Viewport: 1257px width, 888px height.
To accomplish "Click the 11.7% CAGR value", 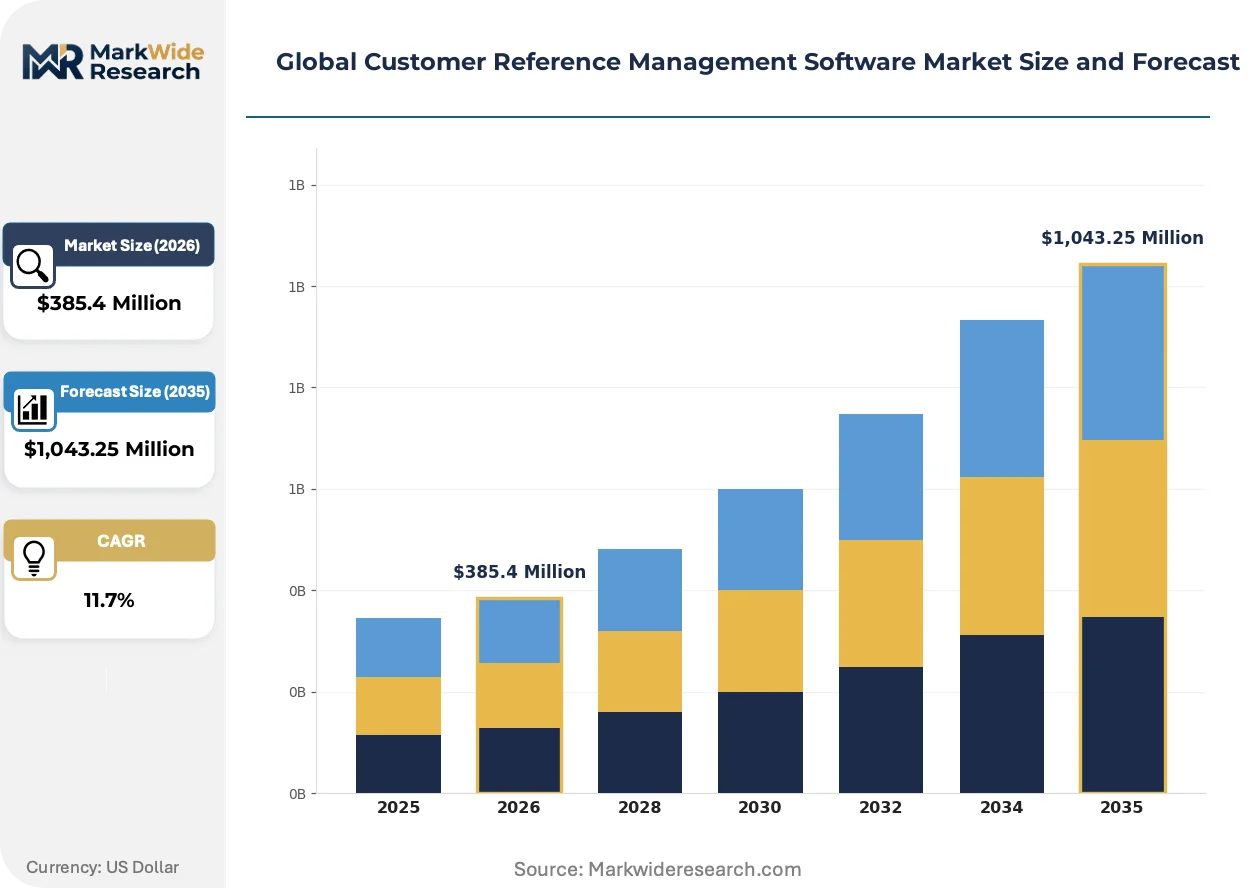I will tap(109, 600).
